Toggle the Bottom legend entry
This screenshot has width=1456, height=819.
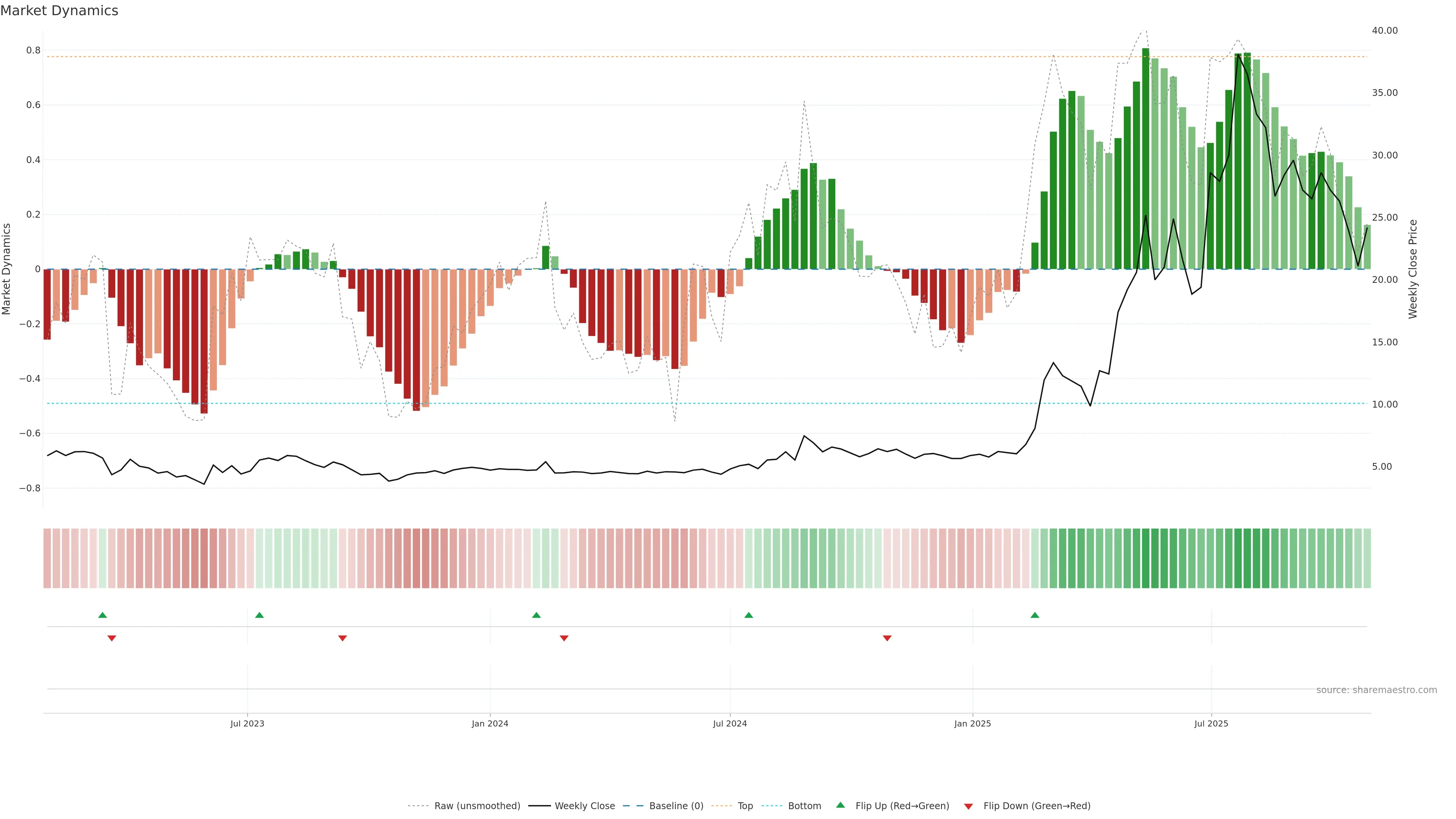tap(804, 806)
